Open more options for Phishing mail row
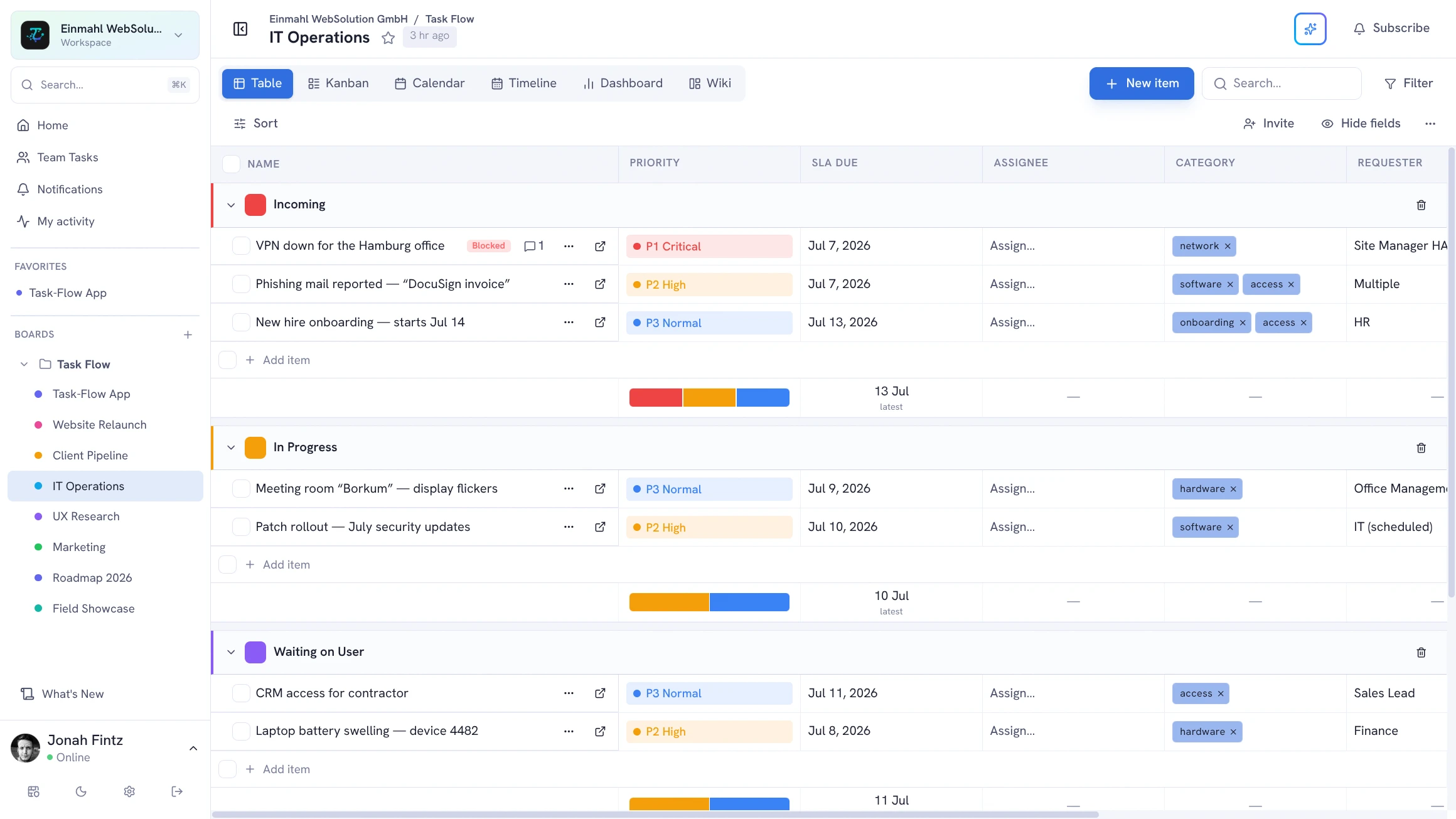Image resolution: width=1456 pixels, height=819 pixels. [x=569, y=284]
